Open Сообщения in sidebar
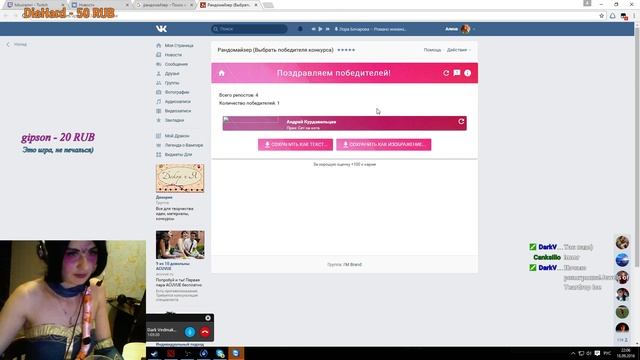This screenshot has height=360, width=640. [x=172, y=64]
